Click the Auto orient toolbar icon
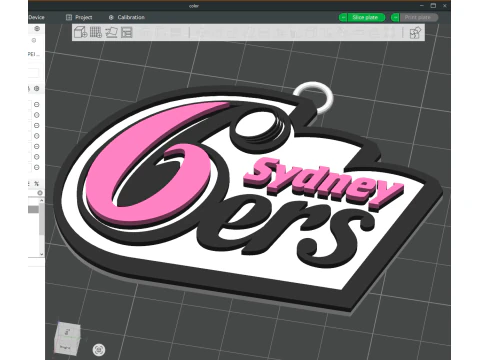 111,32
